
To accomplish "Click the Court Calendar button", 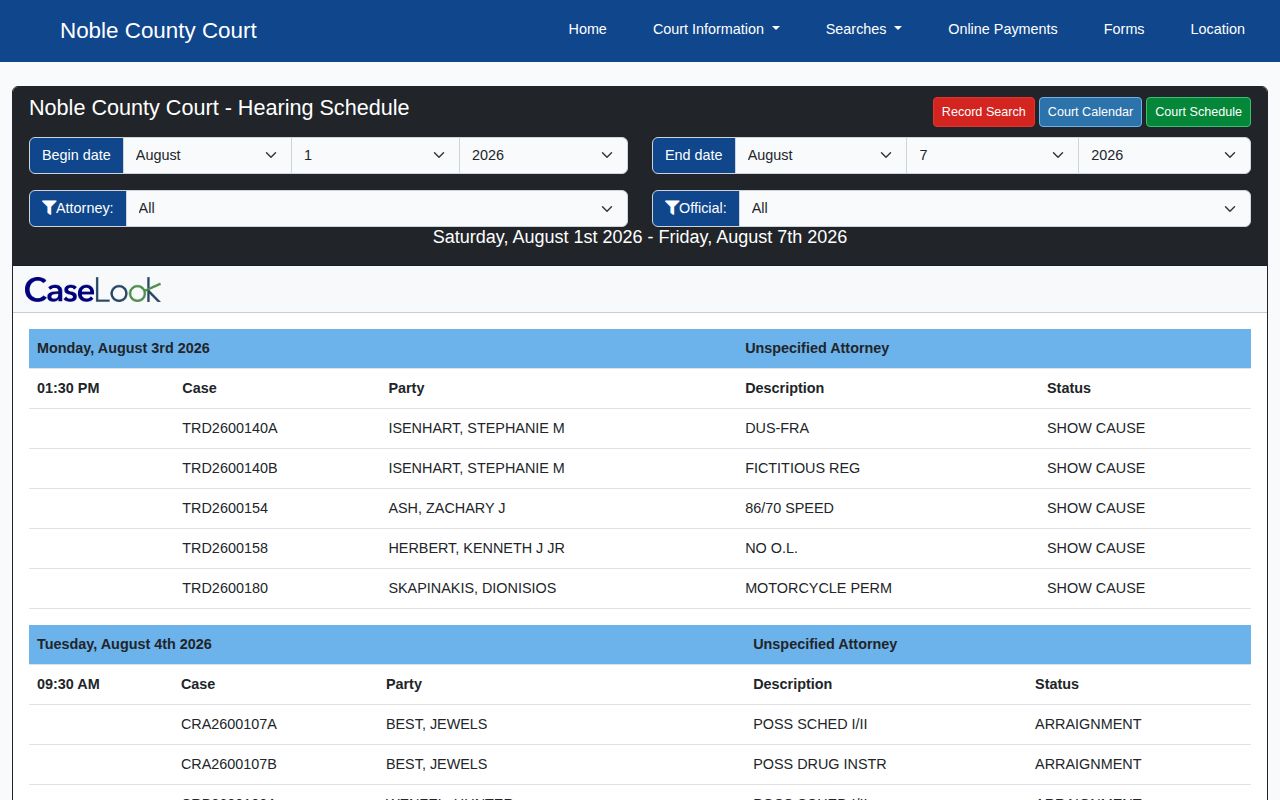I will [x=1090, y=112].
